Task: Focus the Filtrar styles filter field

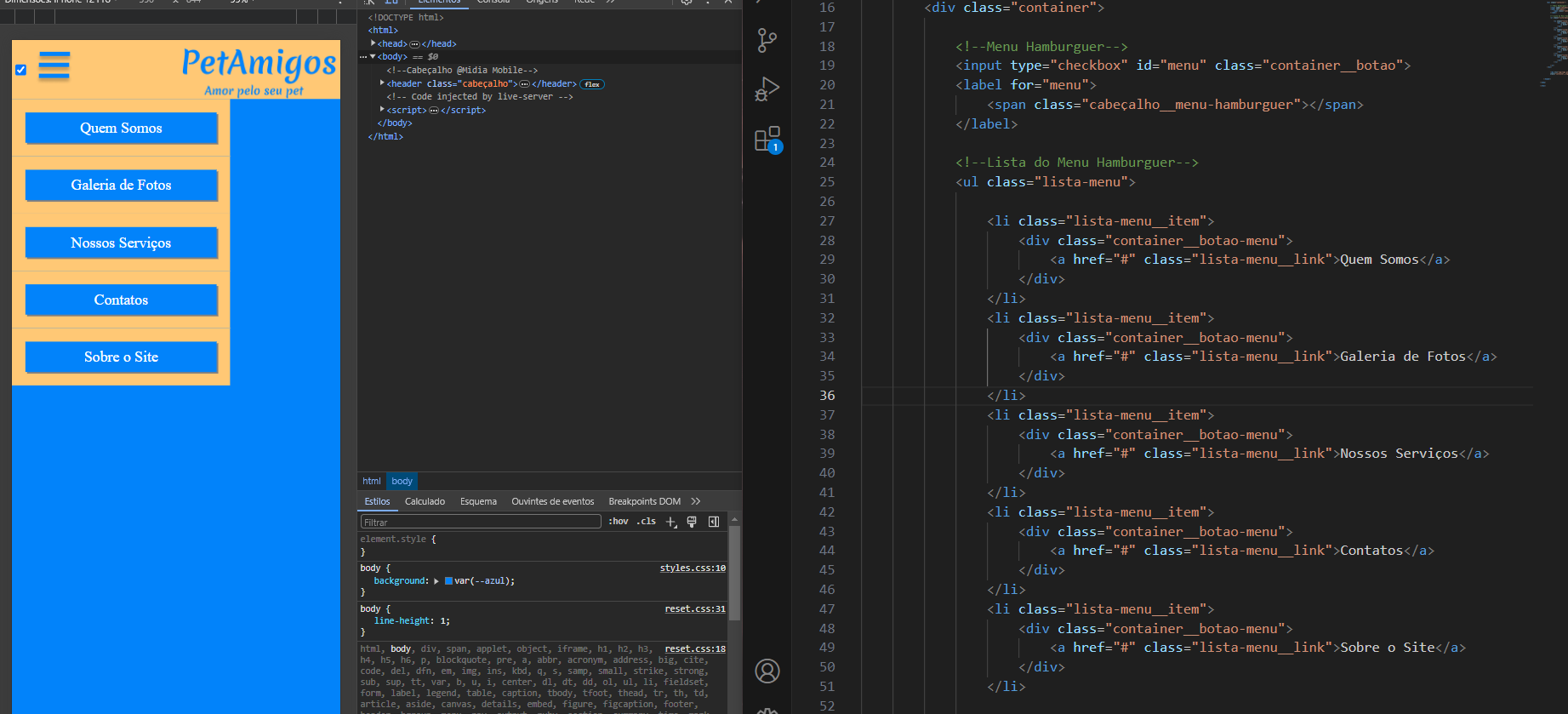Action: [481, 522]
